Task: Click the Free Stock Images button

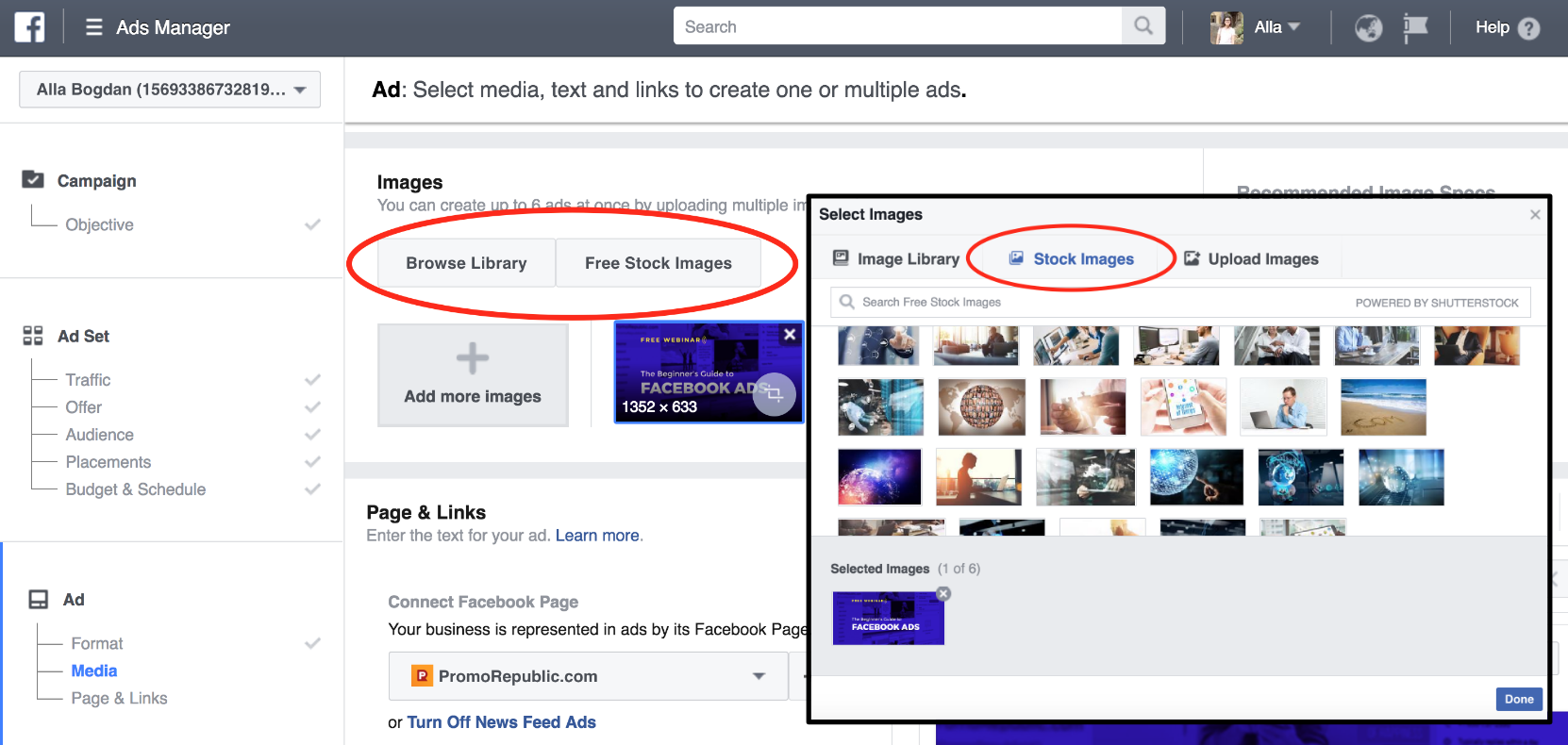Action: pos(659,263)
